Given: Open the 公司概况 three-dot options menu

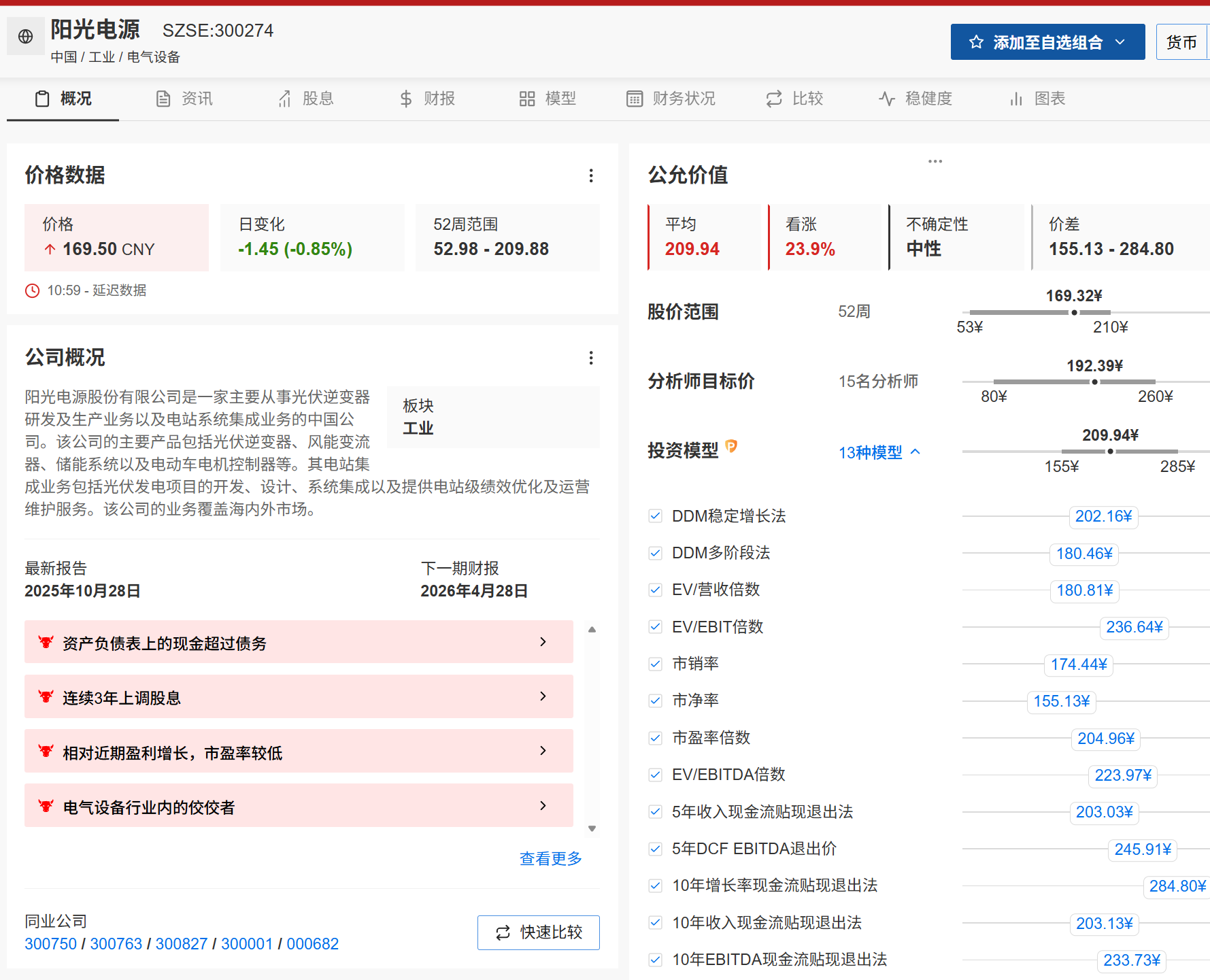Looking at the screenshot, I should tap(591, 358).
